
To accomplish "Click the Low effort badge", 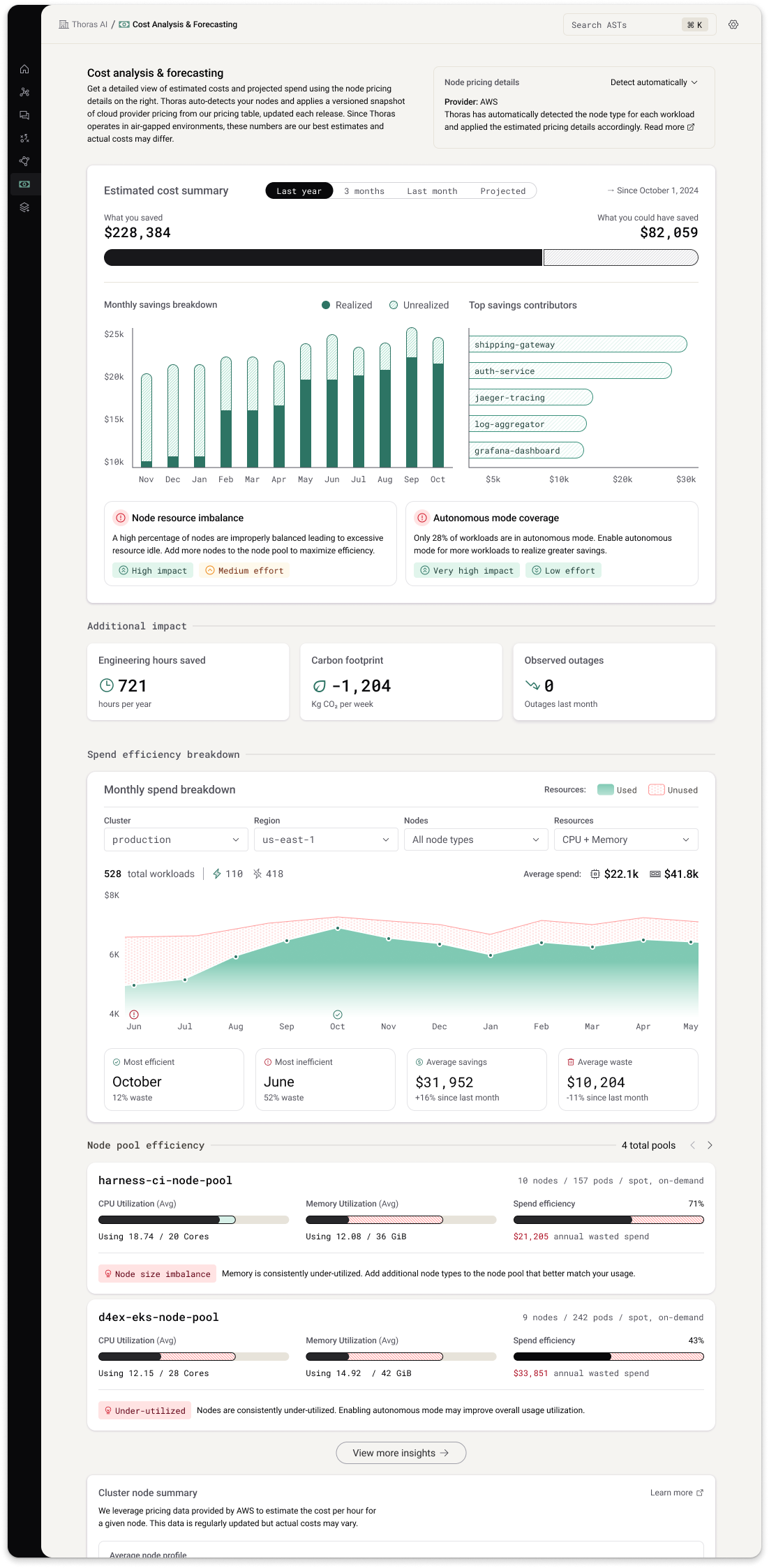I will click(x=563, y=570).
